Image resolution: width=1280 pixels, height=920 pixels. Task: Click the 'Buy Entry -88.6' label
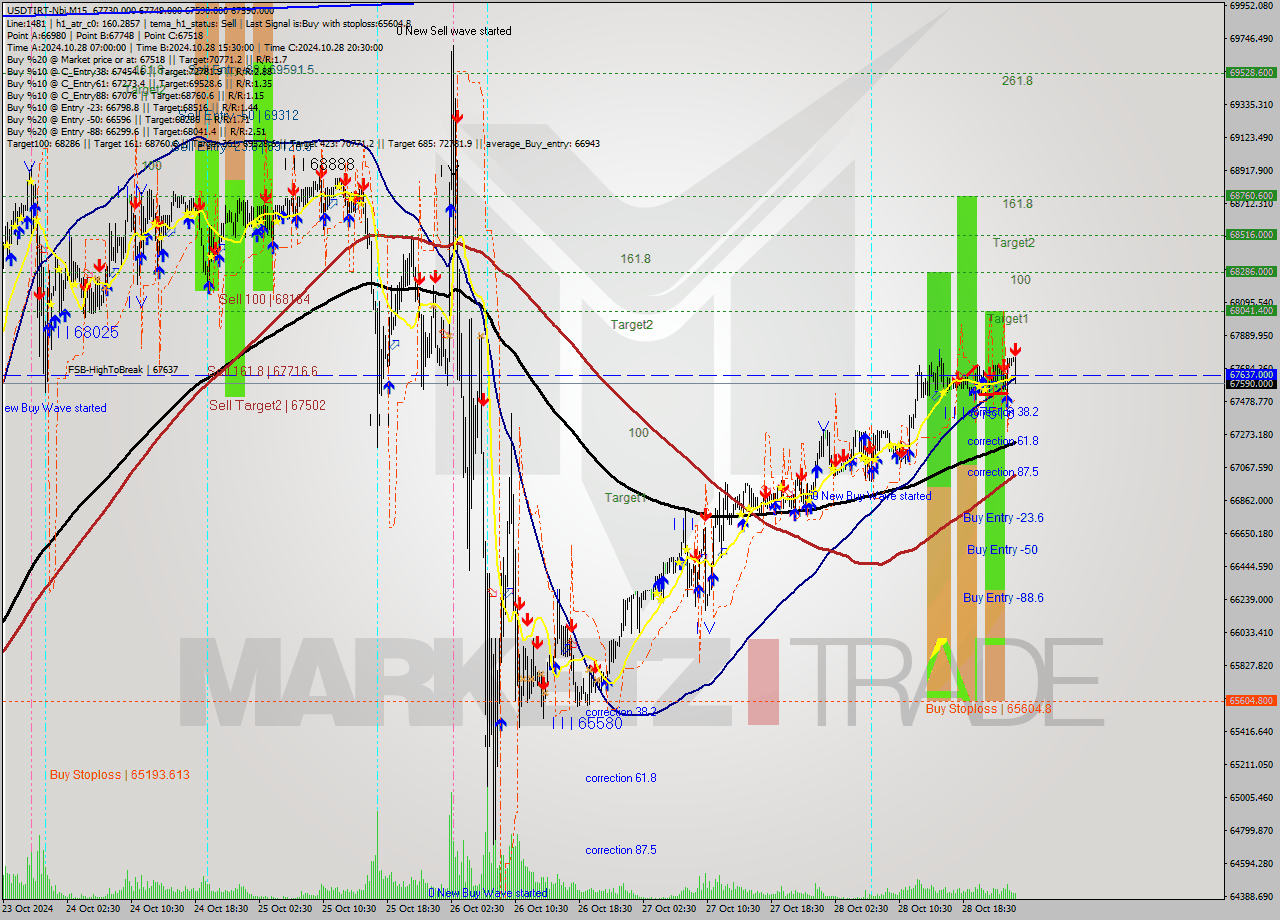[1003, 598]
